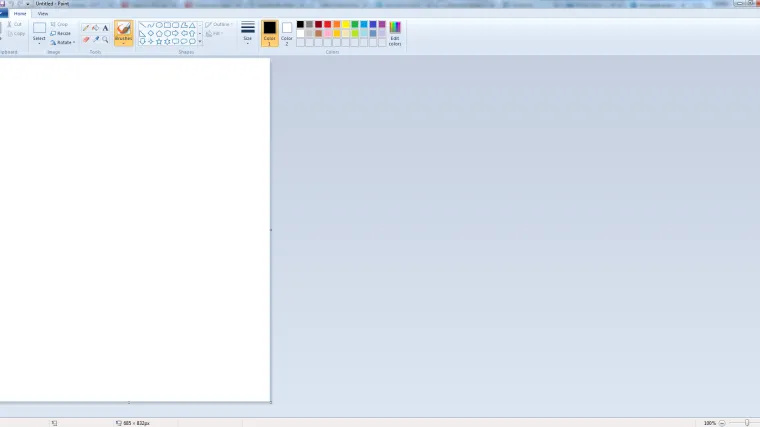The image size is (760, 427).
Task: Switch to the View tab
Action: point(43,14)
